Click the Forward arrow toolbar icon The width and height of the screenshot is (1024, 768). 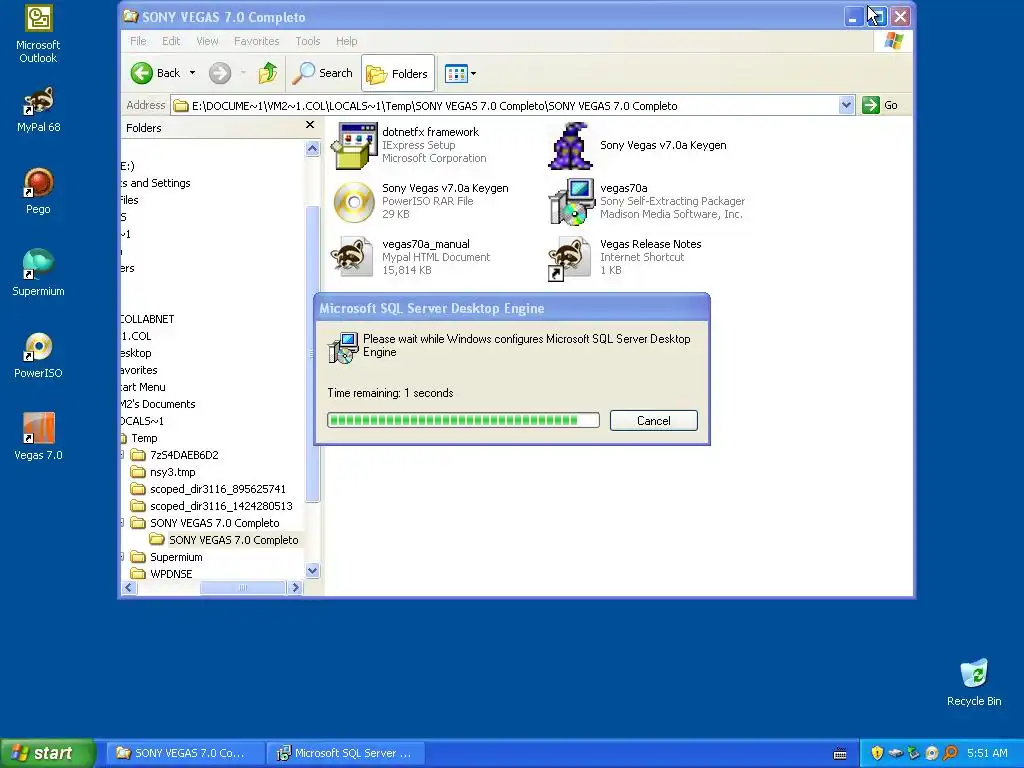point(220,73)
